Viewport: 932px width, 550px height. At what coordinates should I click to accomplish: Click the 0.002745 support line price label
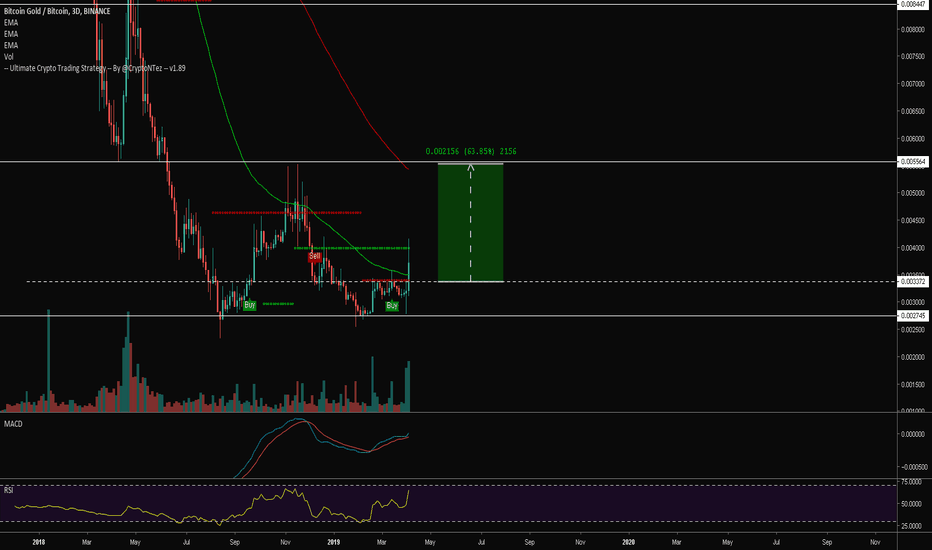point(911,316)
